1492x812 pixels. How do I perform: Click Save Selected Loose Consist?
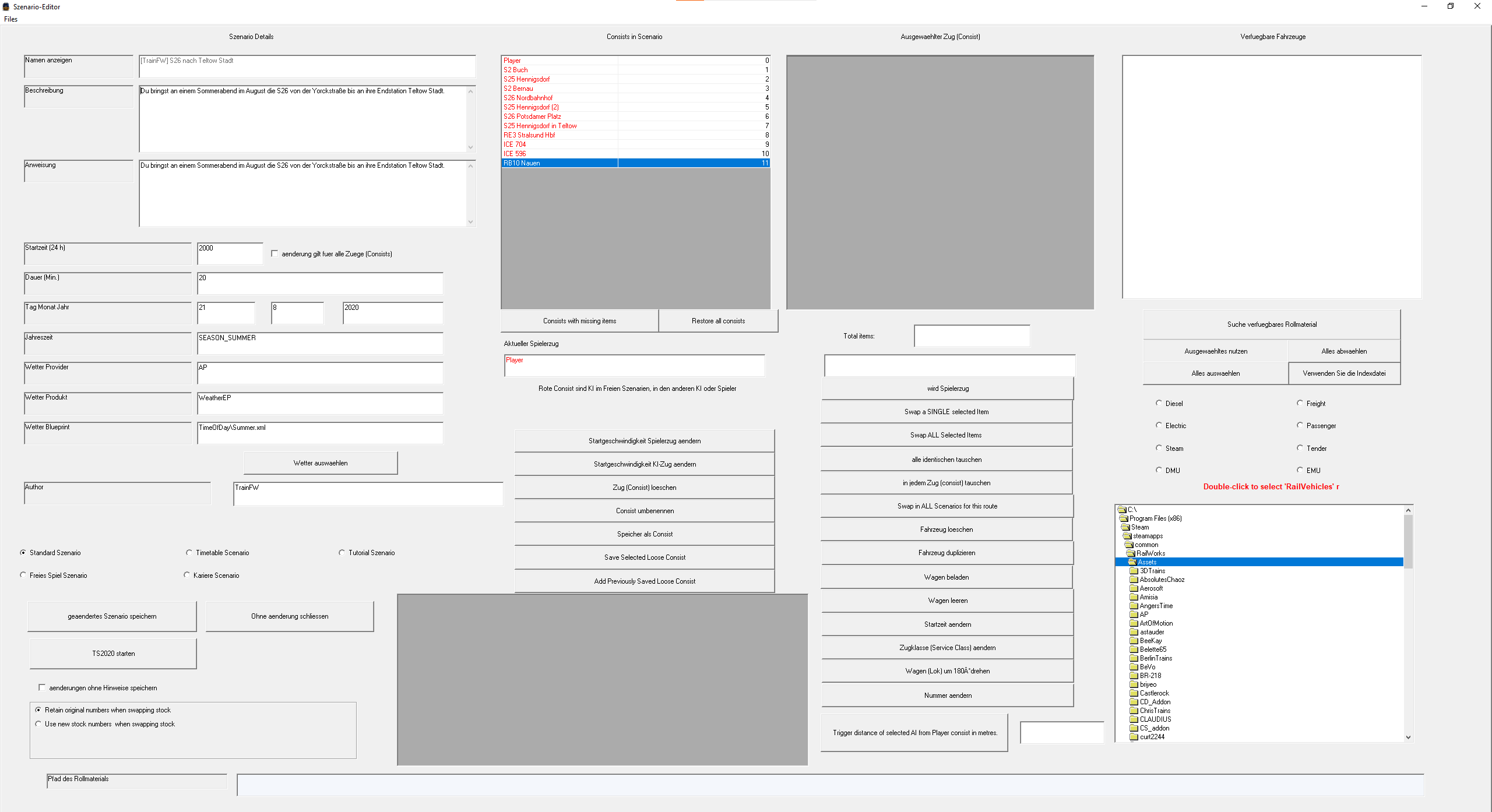tap(645, 557)
